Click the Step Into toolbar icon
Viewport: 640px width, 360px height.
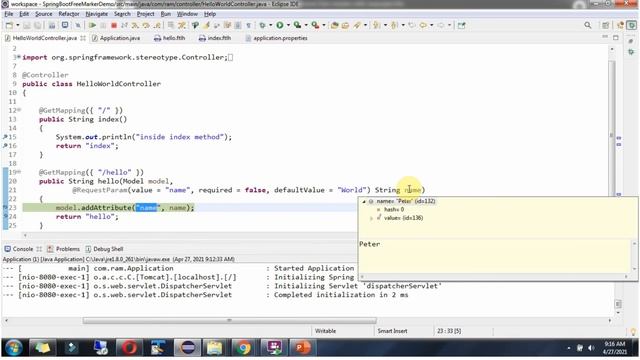(135, 25)
